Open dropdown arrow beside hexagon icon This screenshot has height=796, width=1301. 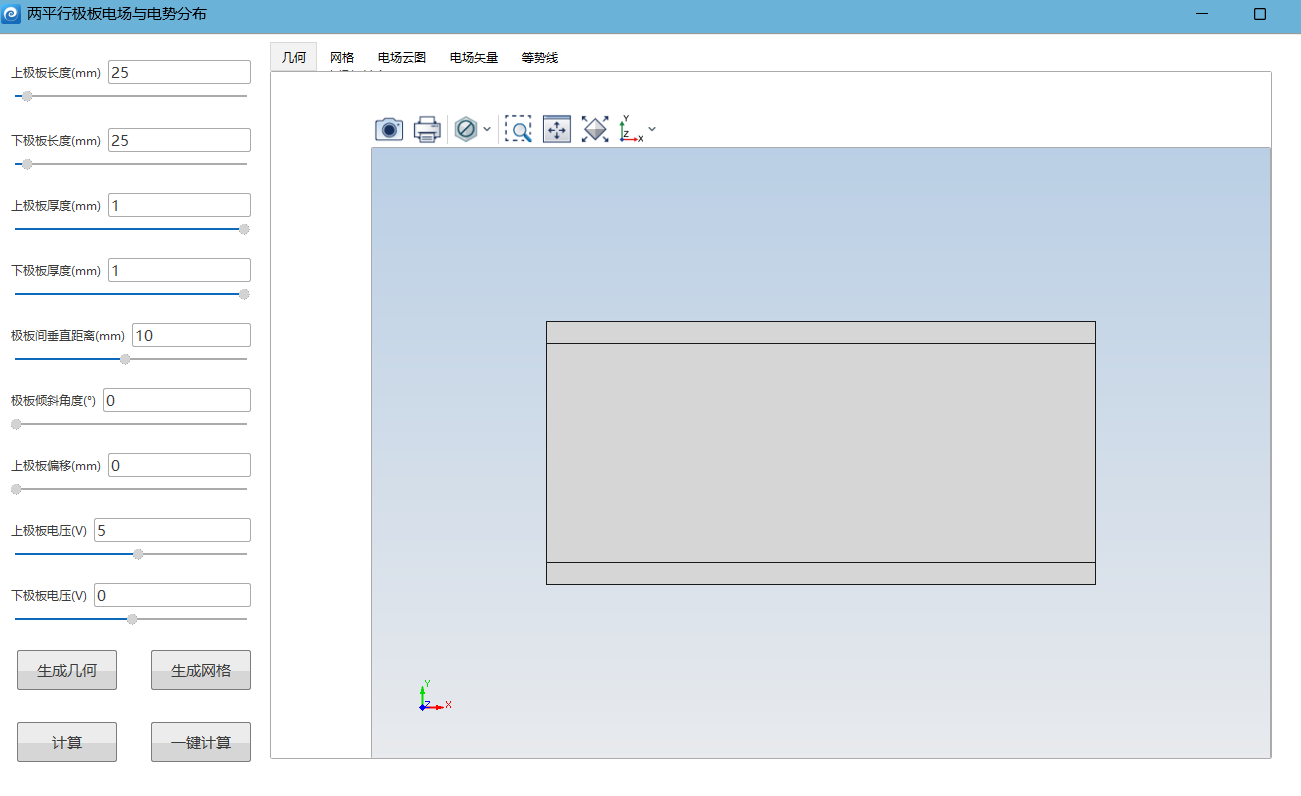(x=487, y=129)
